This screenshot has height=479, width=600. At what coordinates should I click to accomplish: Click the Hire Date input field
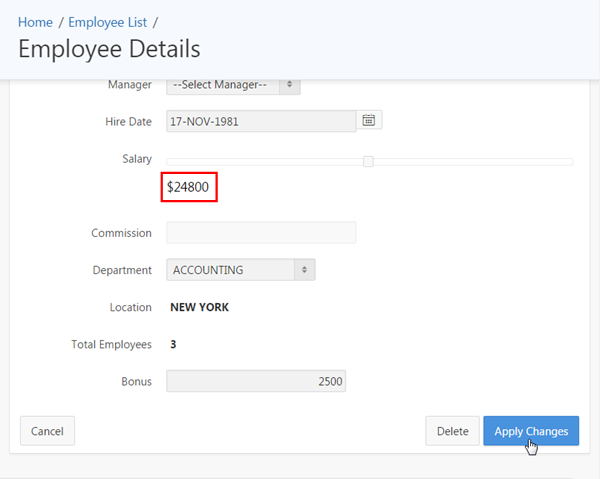260,121
